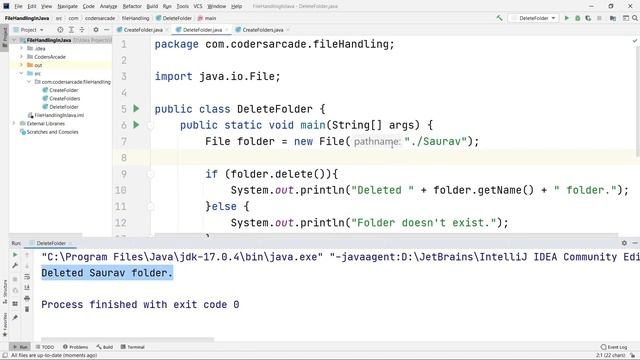
Task: Click the layout icon in the Run panel
Action: [x=15, y=304]
